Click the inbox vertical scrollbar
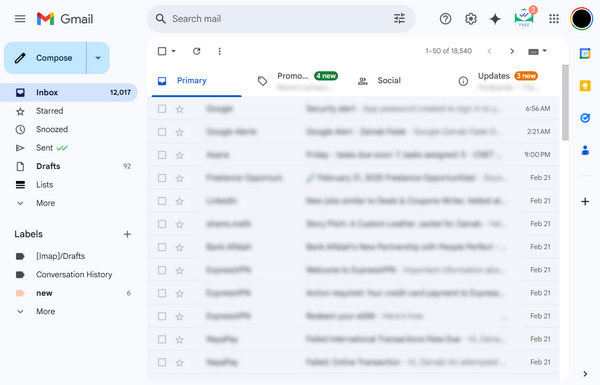 565,103
